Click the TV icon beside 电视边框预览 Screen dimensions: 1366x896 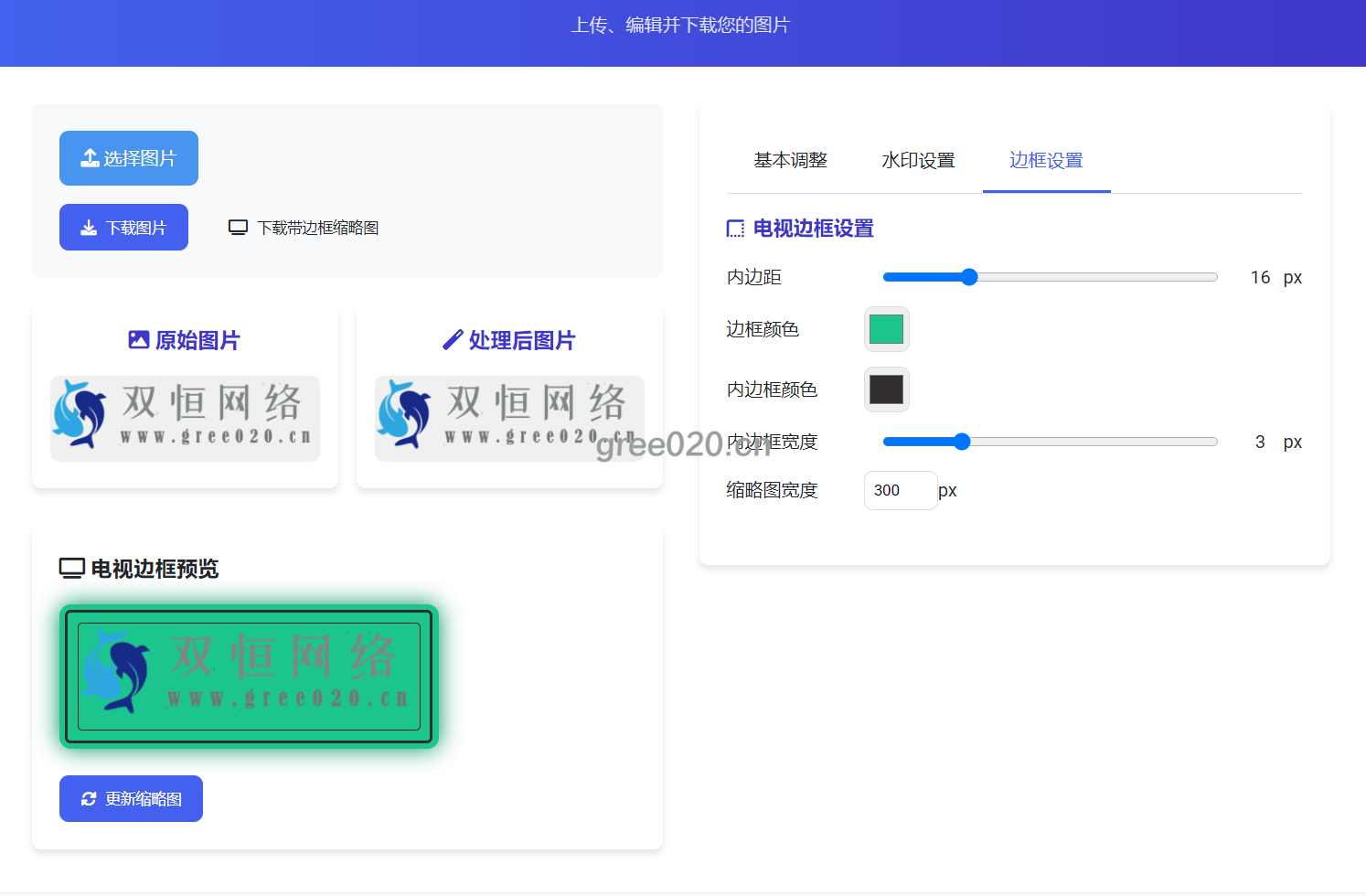pos(72,569)
